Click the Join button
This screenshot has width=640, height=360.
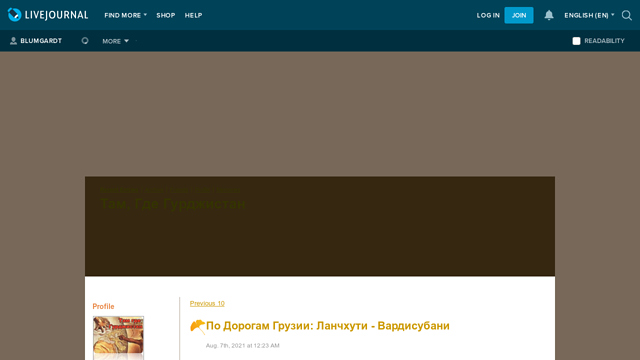[x=519, y=15]
